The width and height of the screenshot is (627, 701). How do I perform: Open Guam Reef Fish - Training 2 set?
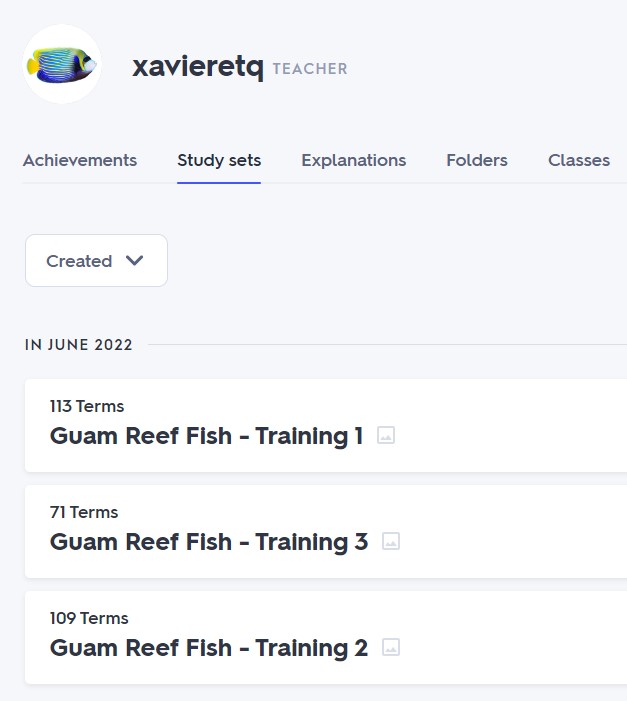[209, 648]
